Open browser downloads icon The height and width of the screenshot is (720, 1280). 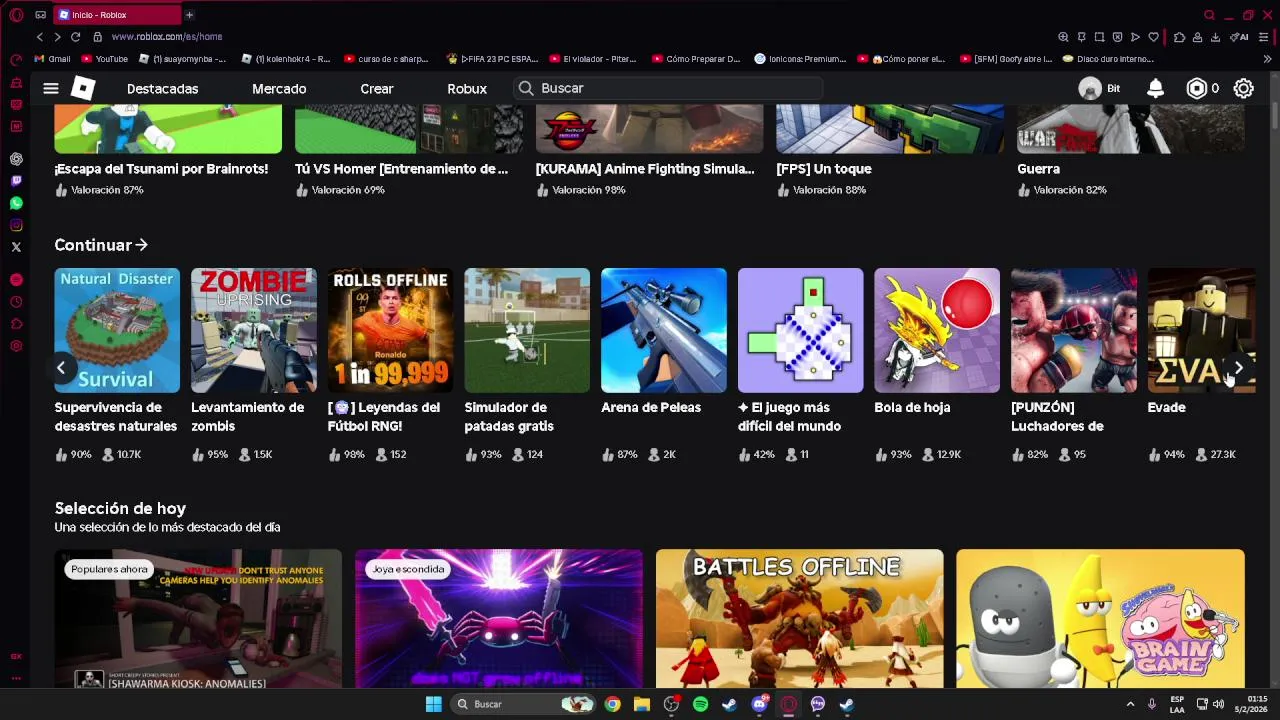[1215, 37]
